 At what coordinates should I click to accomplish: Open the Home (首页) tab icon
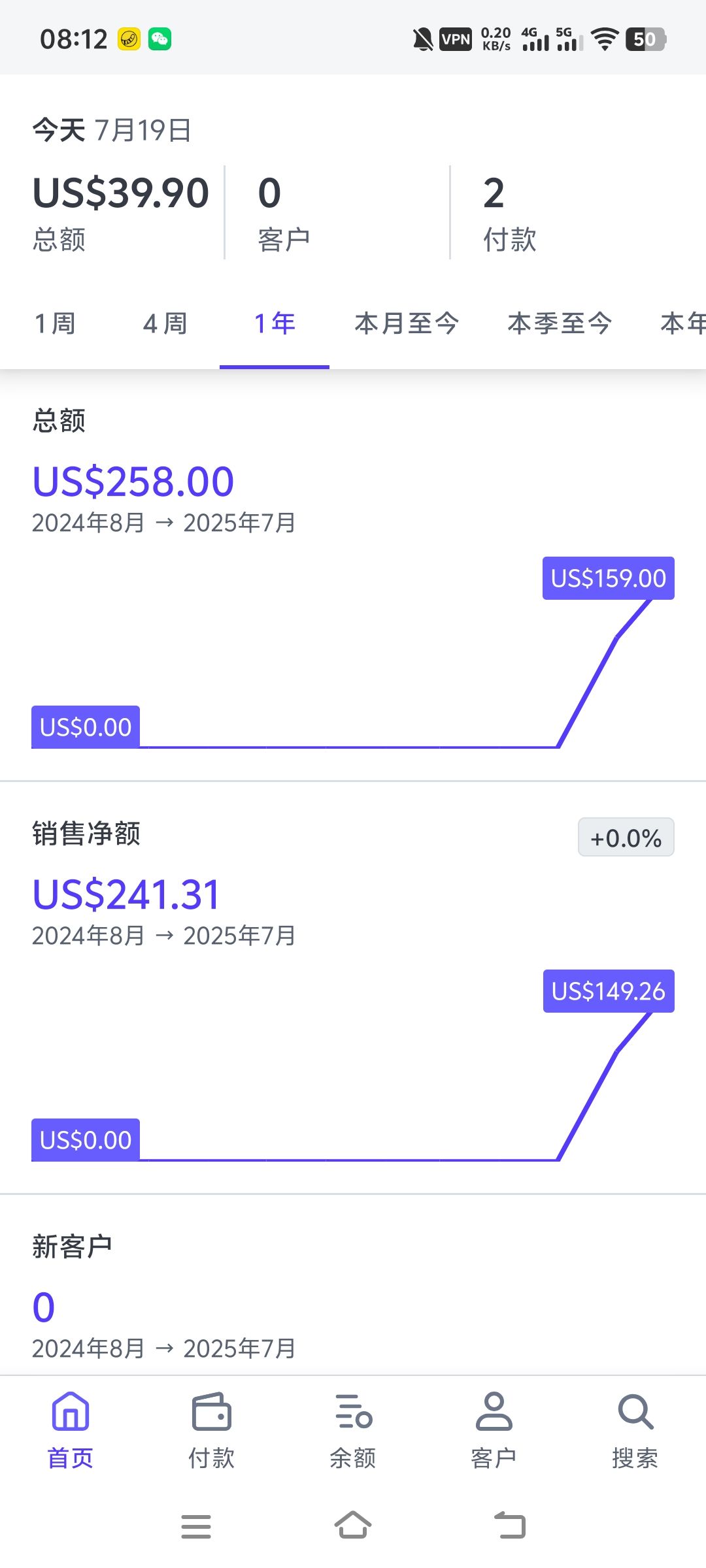[x=71, y=1413]
